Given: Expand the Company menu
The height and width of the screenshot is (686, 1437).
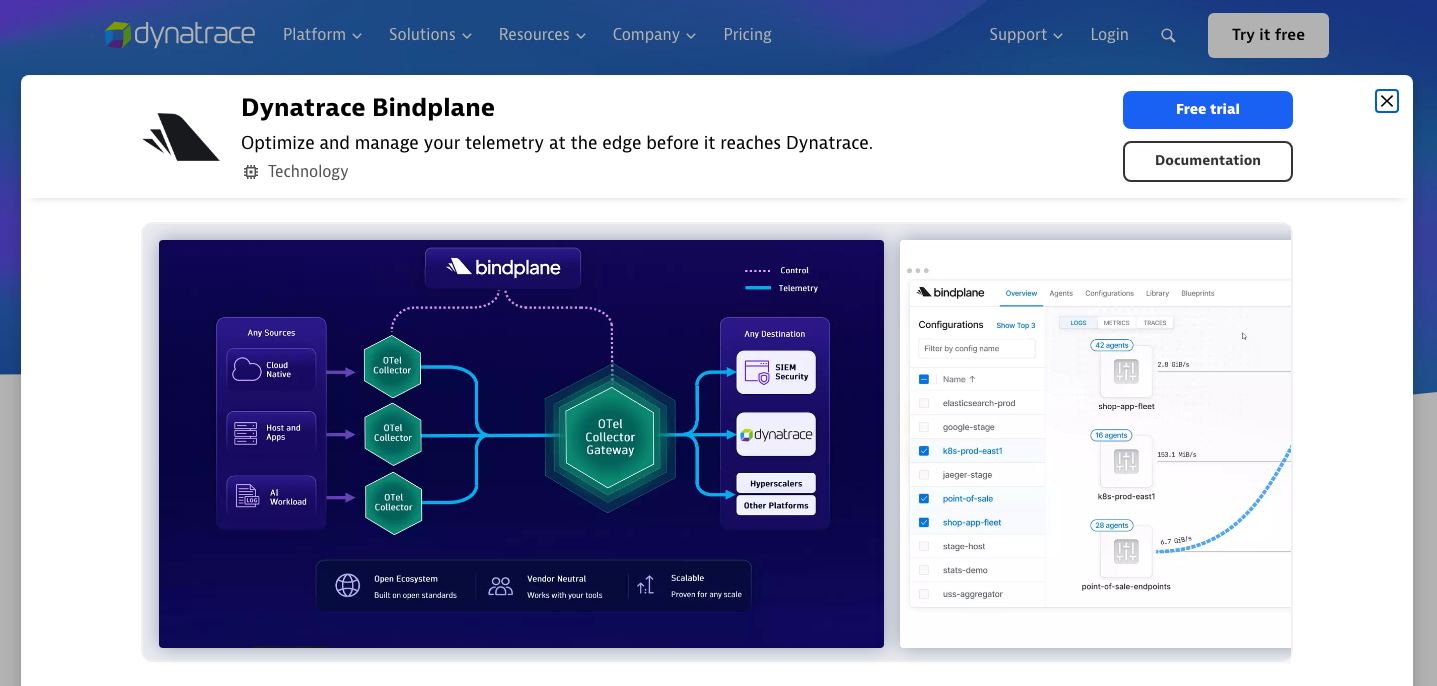Looking at the screenshot, I should (x=654, y=34).
